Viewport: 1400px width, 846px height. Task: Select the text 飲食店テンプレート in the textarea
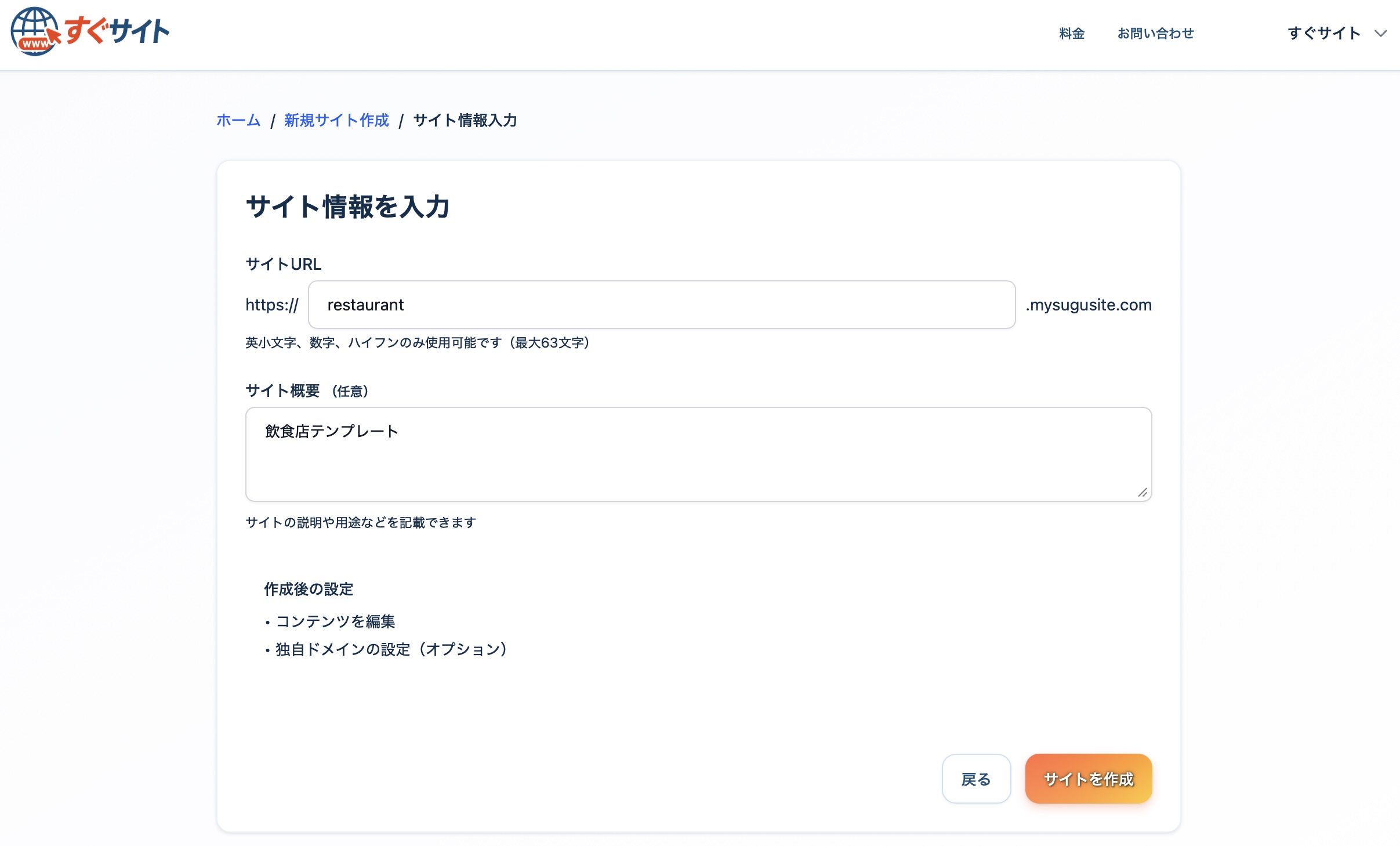pyautogui.click(x=332, y=431)
